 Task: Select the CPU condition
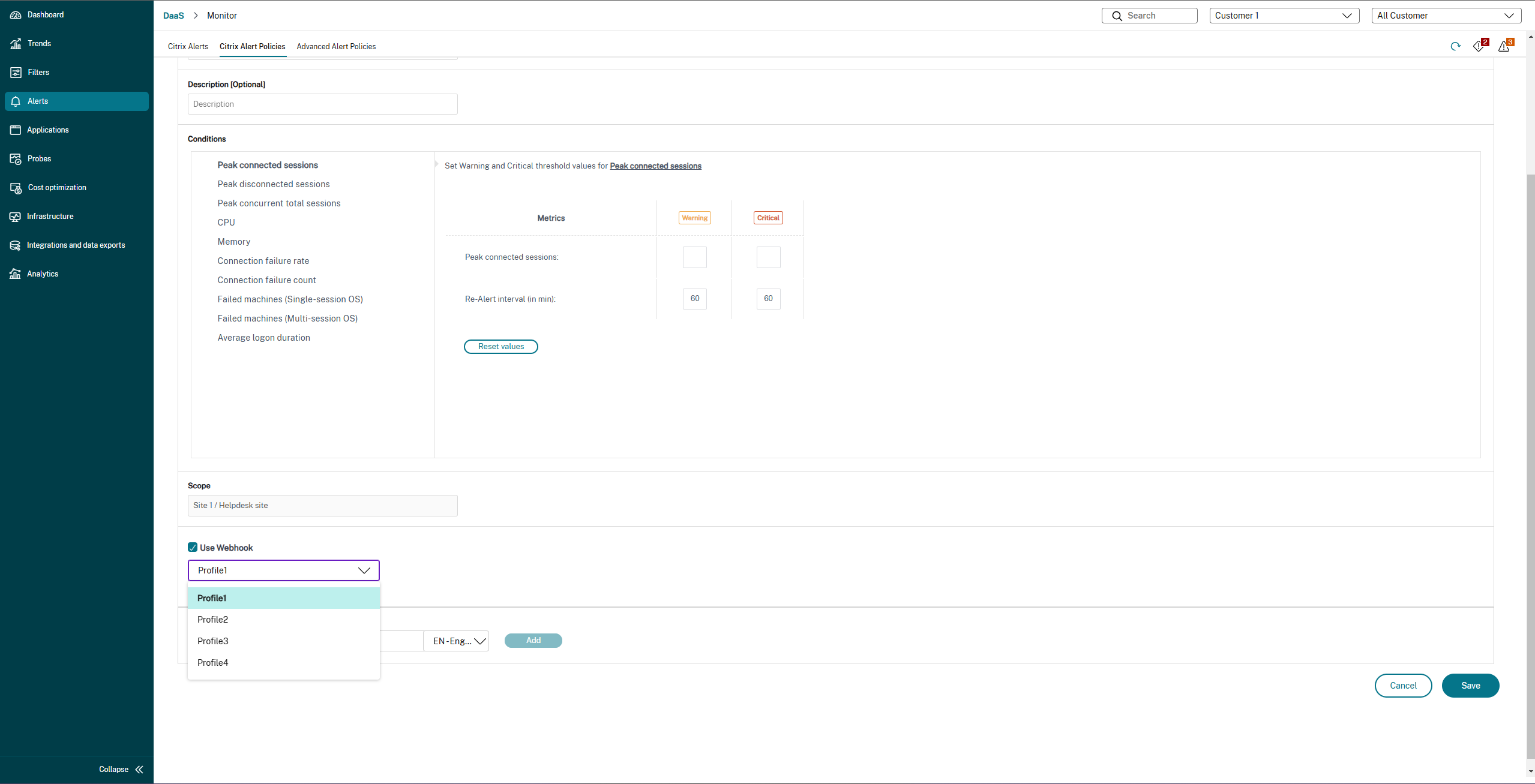(226, 223)
